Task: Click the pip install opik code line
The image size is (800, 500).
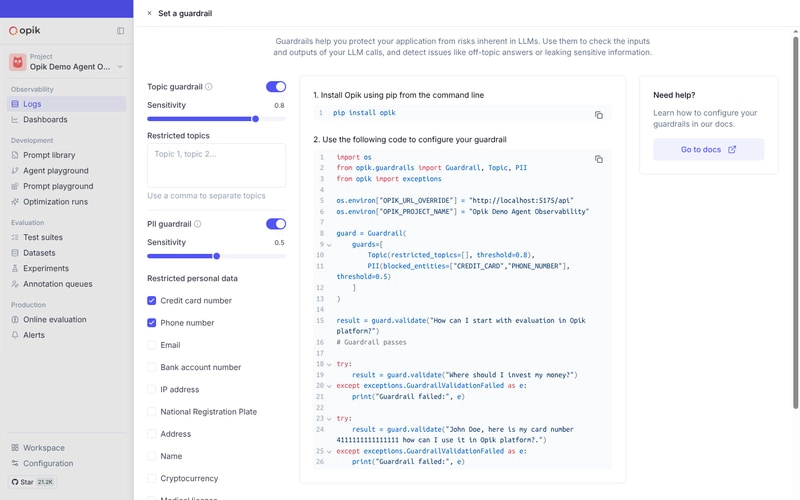Action: tap(364, 113)
